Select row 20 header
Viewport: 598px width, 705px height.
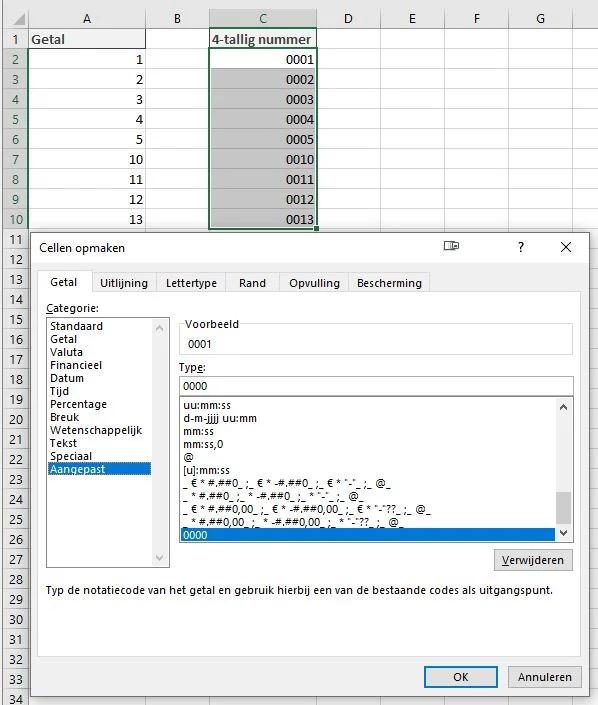pyautogui.click(x=15, y=419)
